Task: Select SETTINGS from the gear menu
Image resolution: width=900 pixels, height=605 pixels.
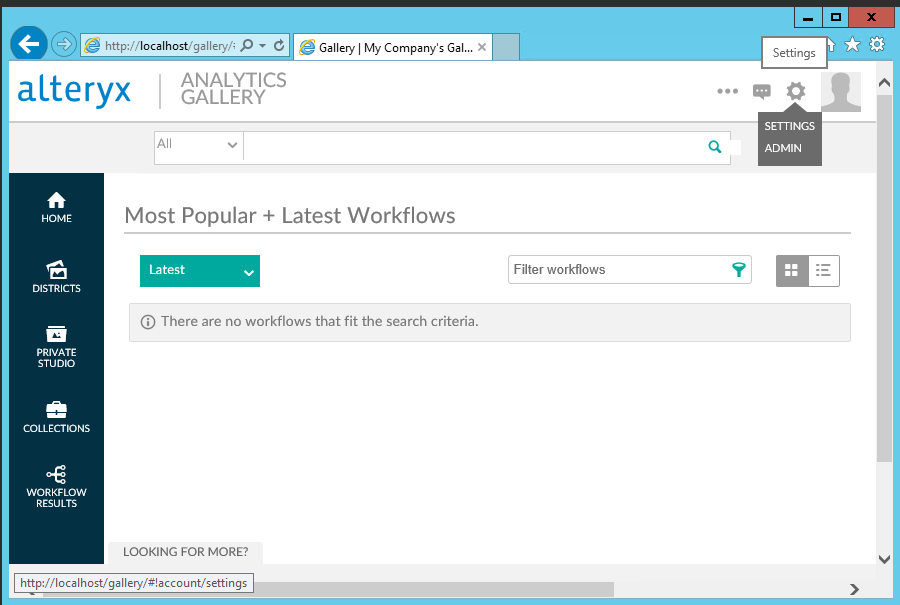Action: coord(789,126)
